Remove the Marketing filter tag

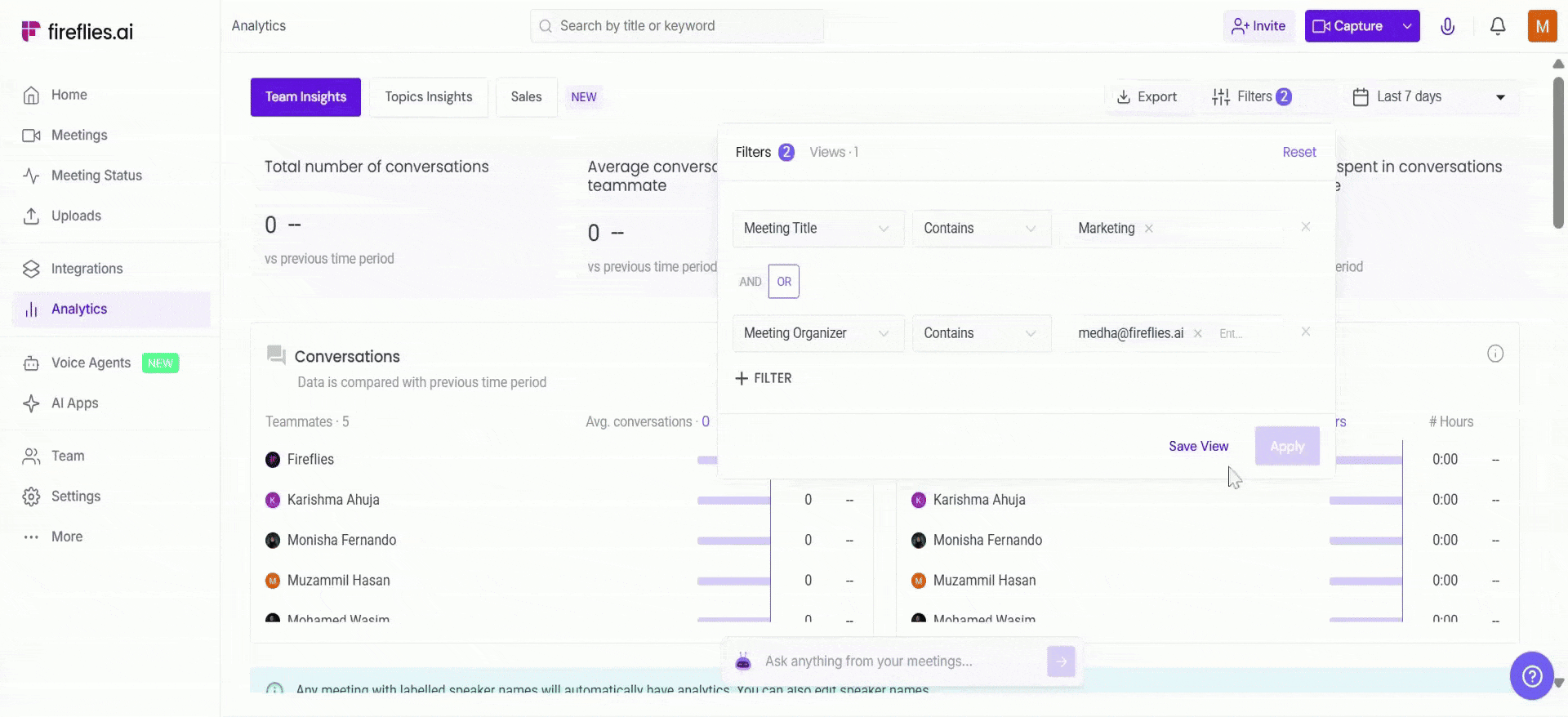(1148, 229)
